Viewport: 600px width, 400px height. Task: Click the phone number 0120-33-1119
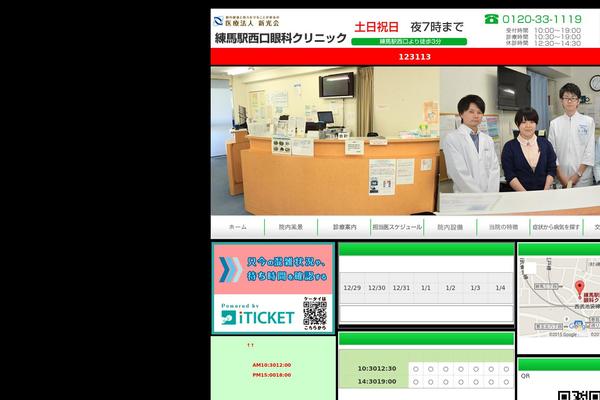pyautogui.click(x=542, y=19)
